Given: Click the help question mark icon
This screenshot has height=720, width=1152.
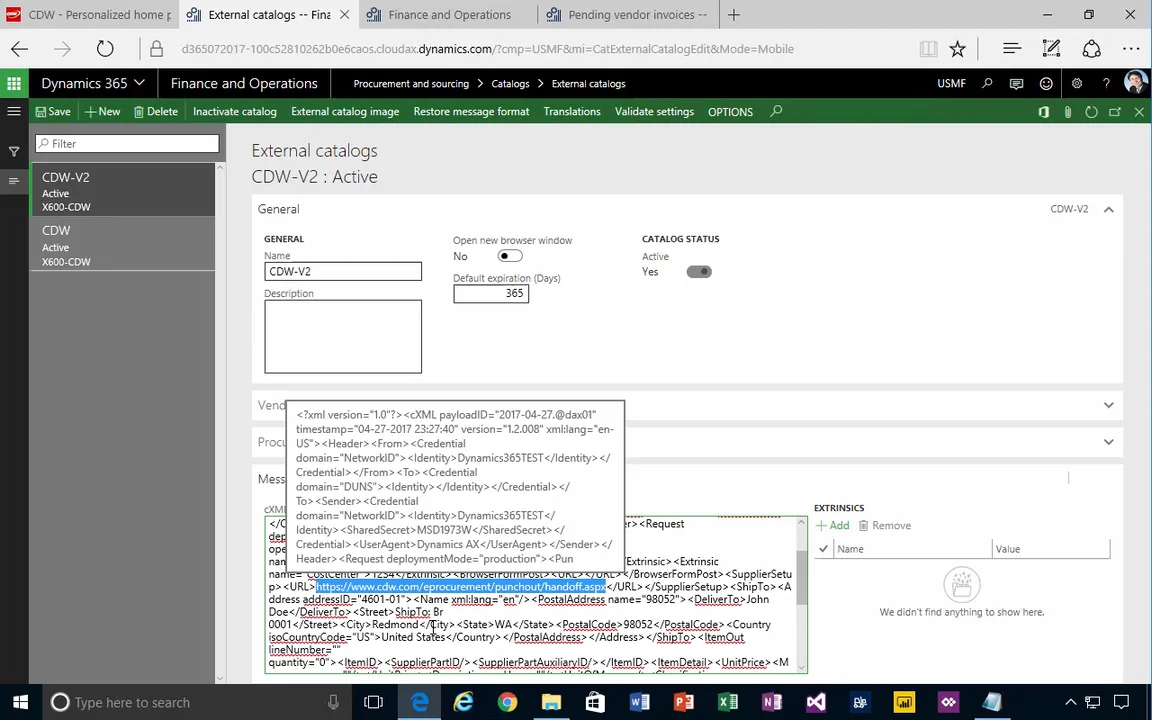Looking at the screenshot, I should click(1106, 84).
